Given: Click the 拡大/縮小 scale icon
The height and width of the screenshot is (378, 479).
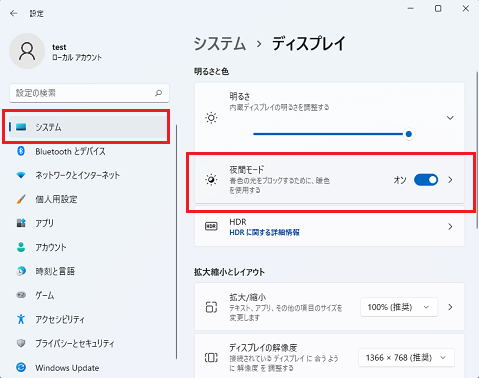Looking at the screenshot, I should tap(211, 307).
